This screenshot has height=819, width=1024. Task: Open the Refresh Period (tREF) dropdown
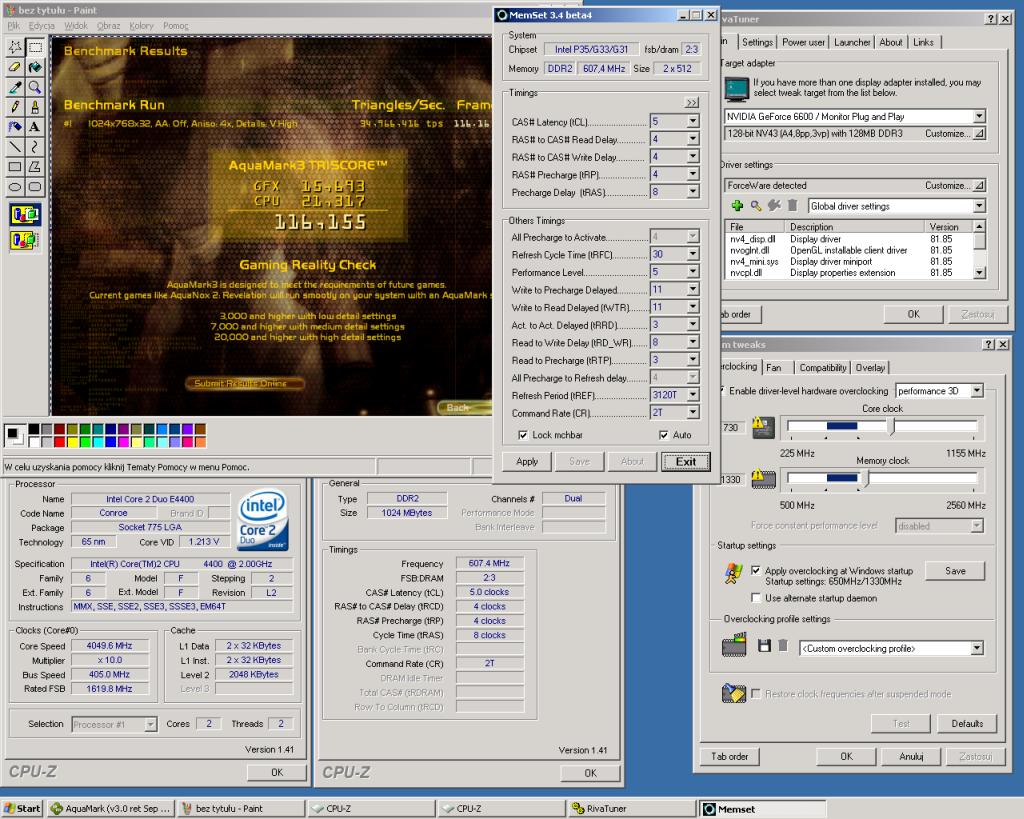[x=693, y=395]
